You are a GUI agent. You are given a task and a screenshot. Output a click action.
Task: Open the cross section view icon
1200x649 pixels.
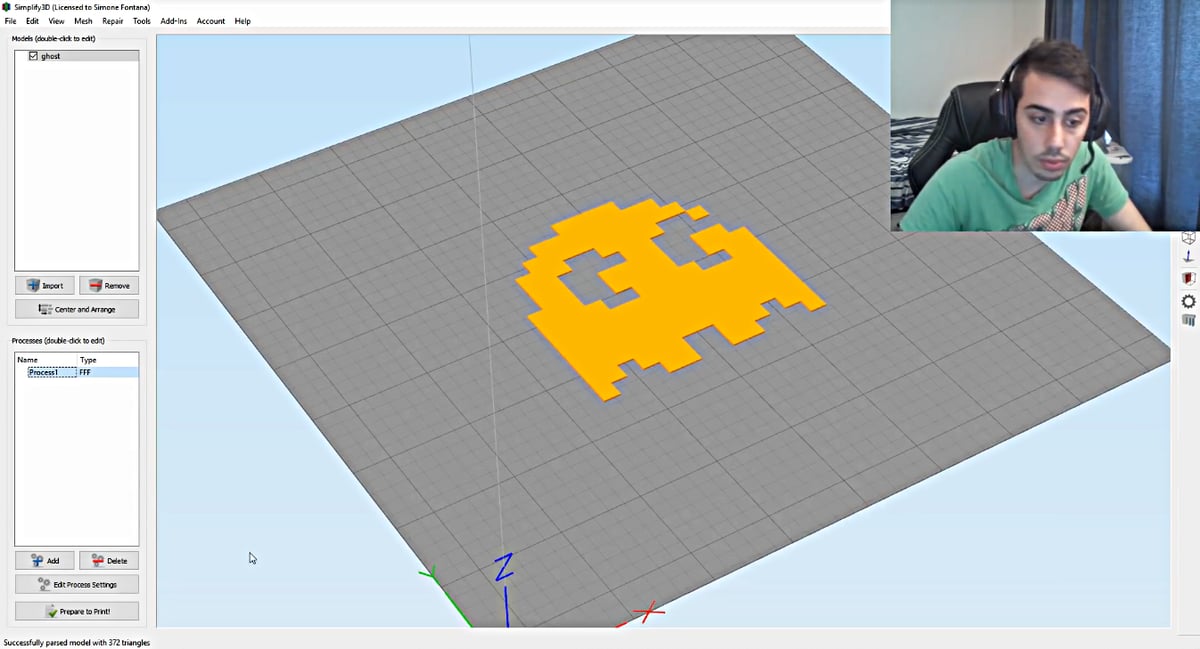[x=1188, y=279]
